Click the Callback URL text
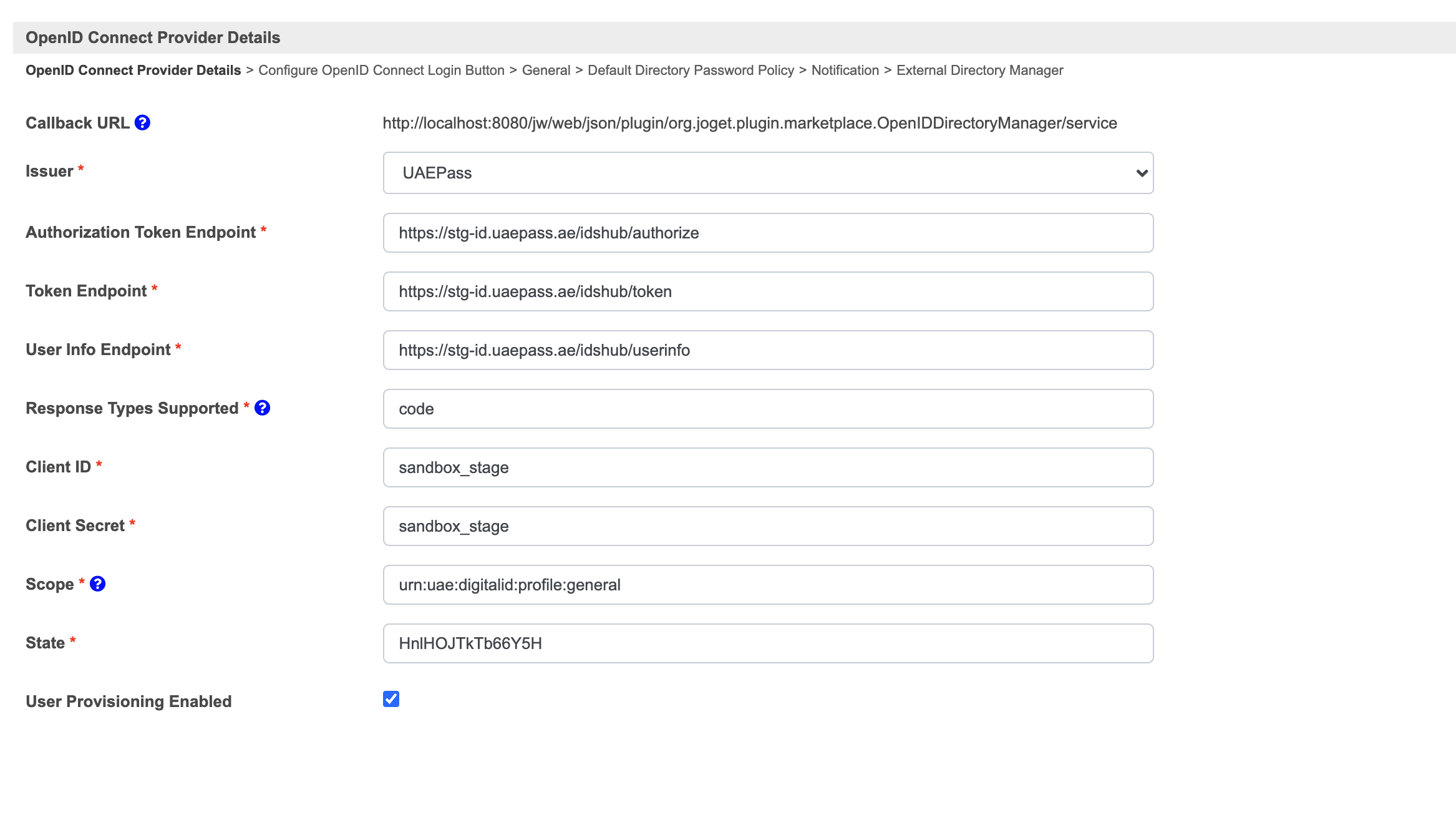Viewport: 1456px width, 820px height. tap(749, 124)
